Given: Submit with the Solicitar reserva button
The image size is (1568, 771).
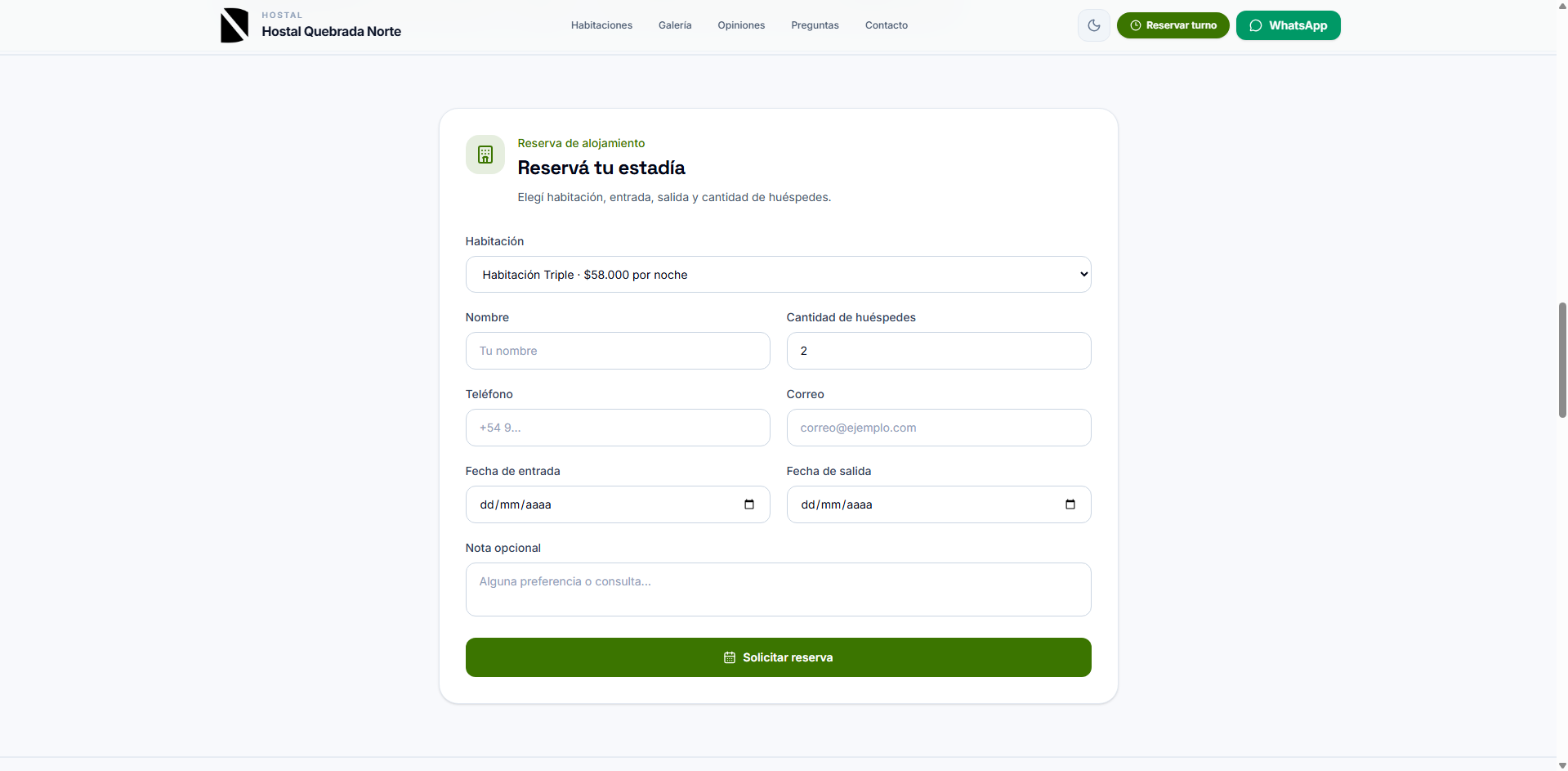Looking at the screenshot, I should (778, 657).
